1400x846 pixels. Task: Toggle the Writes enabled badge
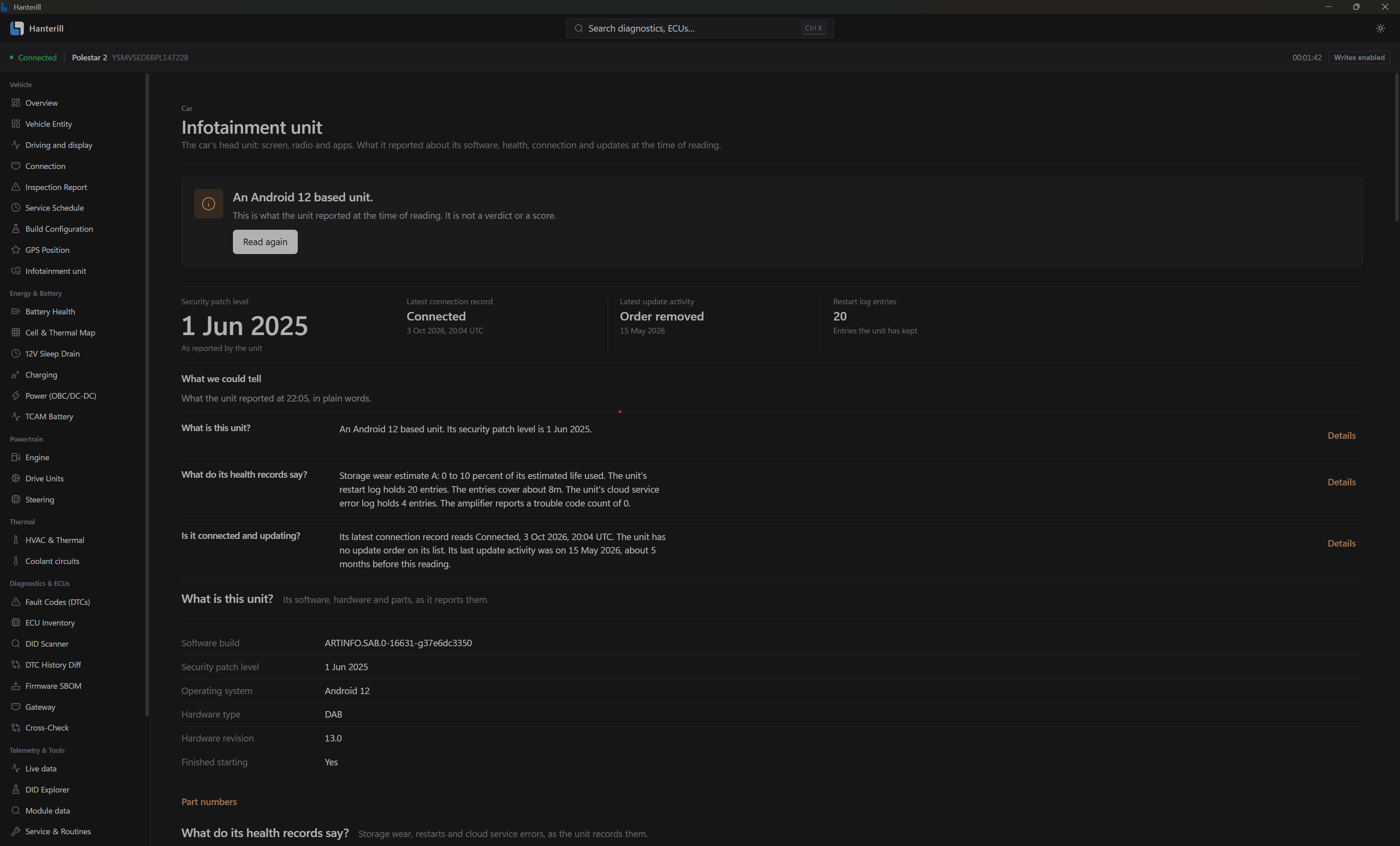[x=1359, y=58]
